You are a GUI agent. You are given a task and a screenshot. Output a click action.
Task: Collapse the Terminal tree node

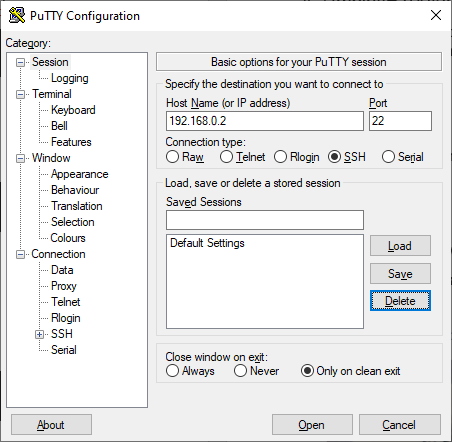coord(21,94)
